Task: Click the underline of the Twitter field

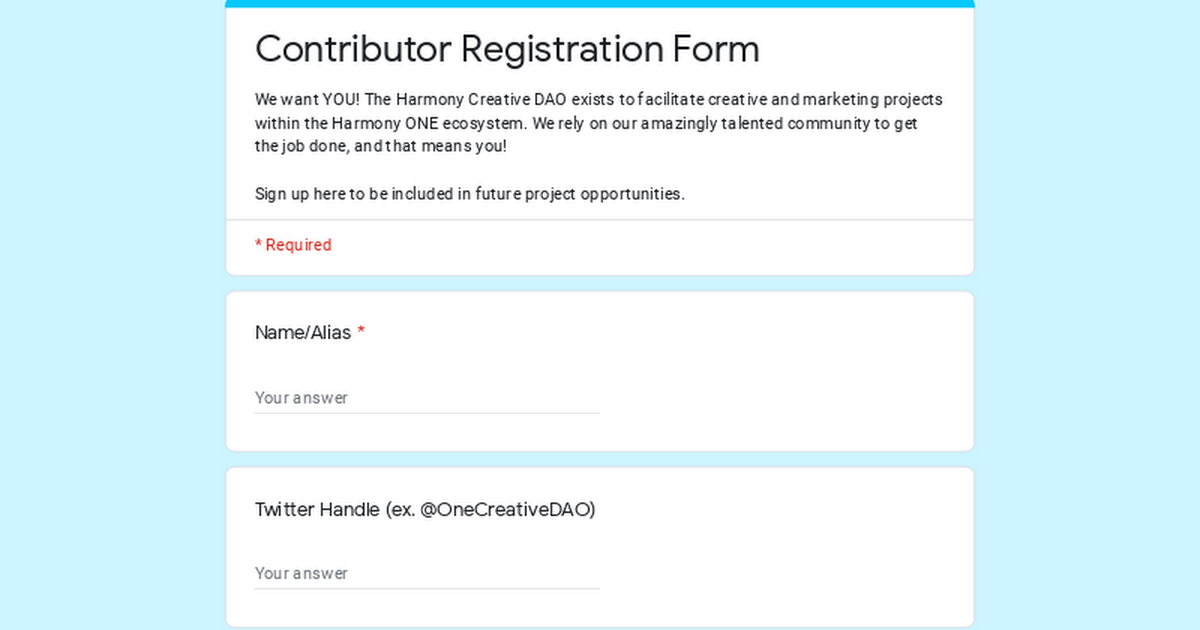Action: [427, 588]
